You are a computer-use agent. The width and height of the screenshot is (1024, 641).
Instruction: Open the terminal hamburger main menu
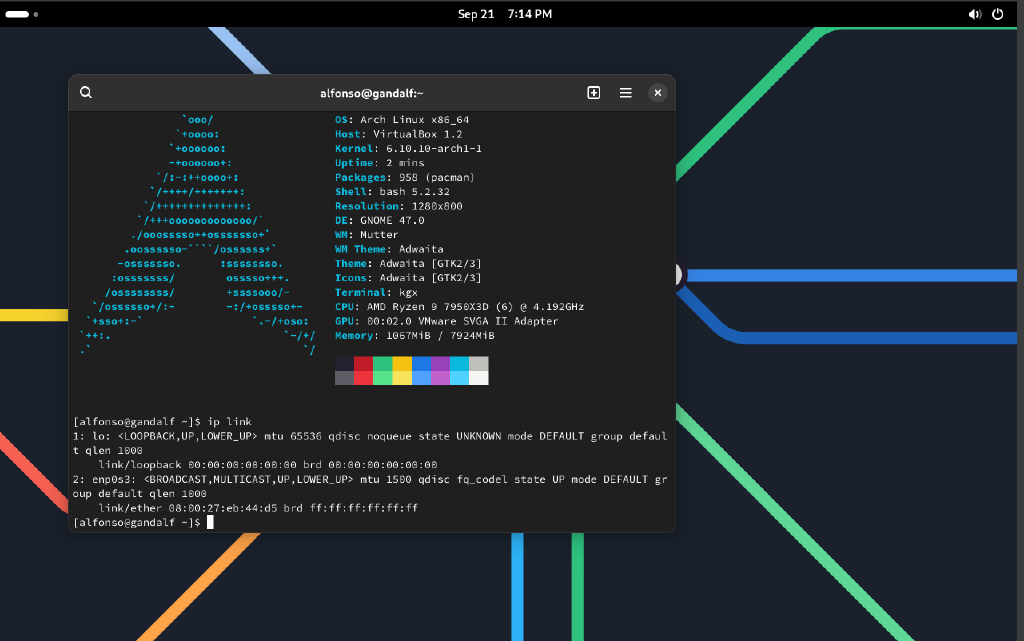[625, 93]
